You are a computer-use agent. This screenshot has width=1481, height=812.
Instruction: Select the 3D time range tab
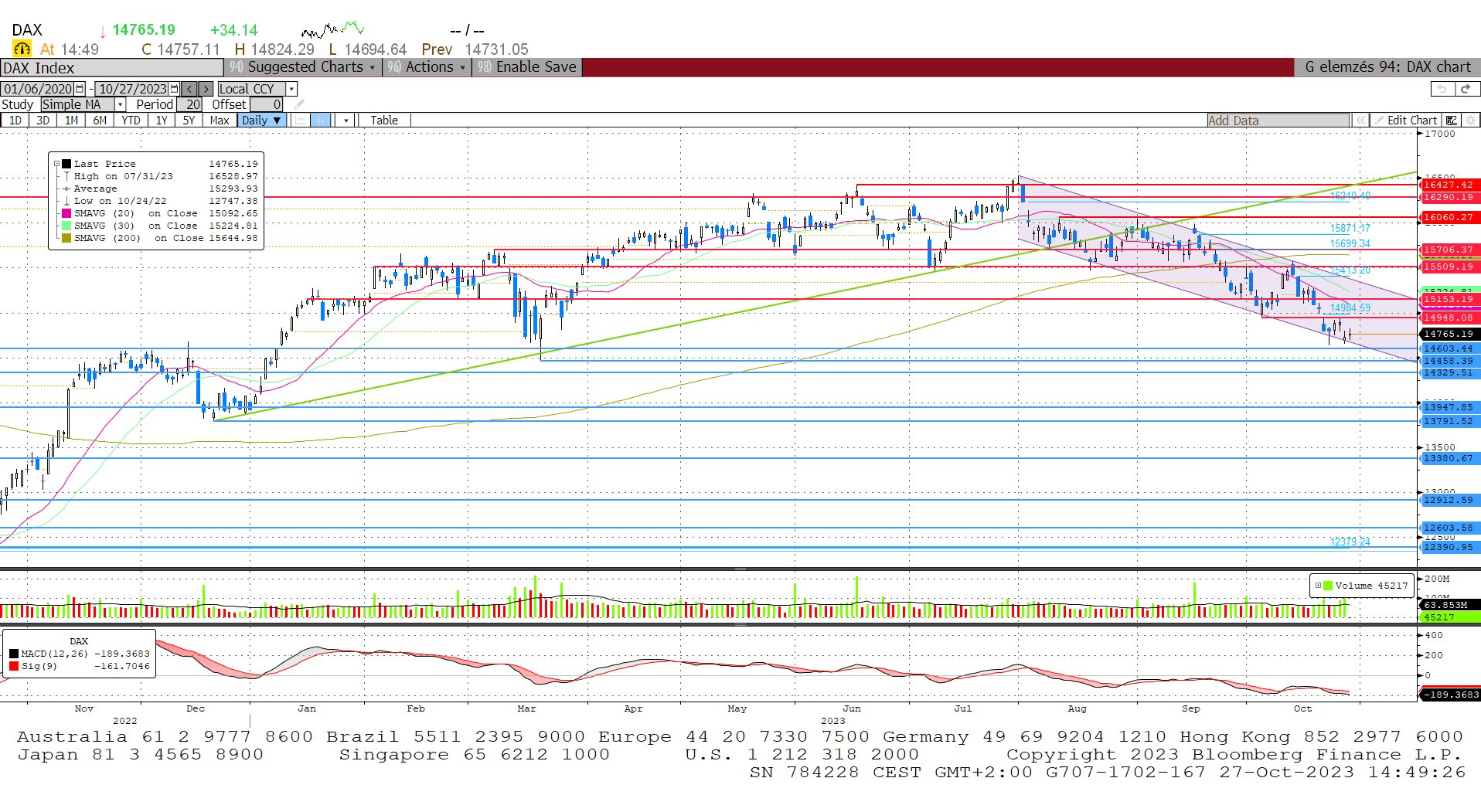click(x=43, y=121)
